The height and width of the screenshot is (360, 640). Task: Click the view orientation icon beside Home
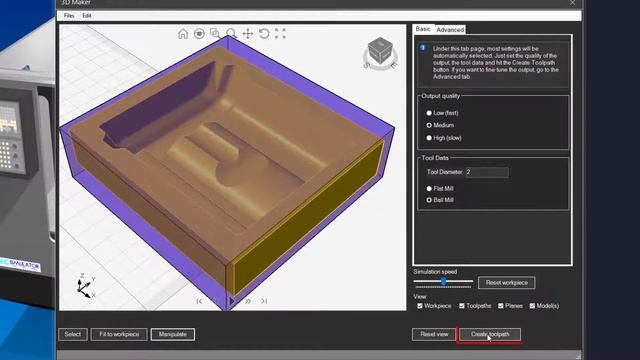tap(199, 33)
